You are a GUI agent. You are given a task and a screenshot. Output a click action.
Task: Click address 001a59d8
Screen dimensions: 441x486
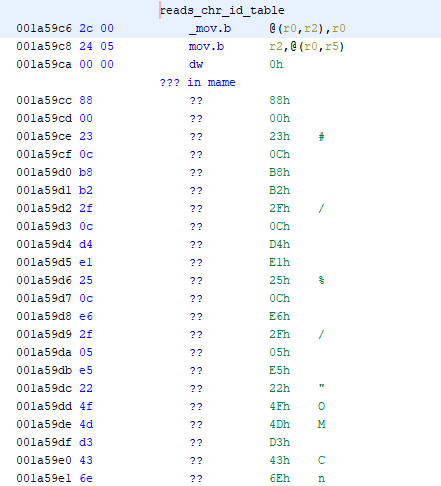coord(44,317)
